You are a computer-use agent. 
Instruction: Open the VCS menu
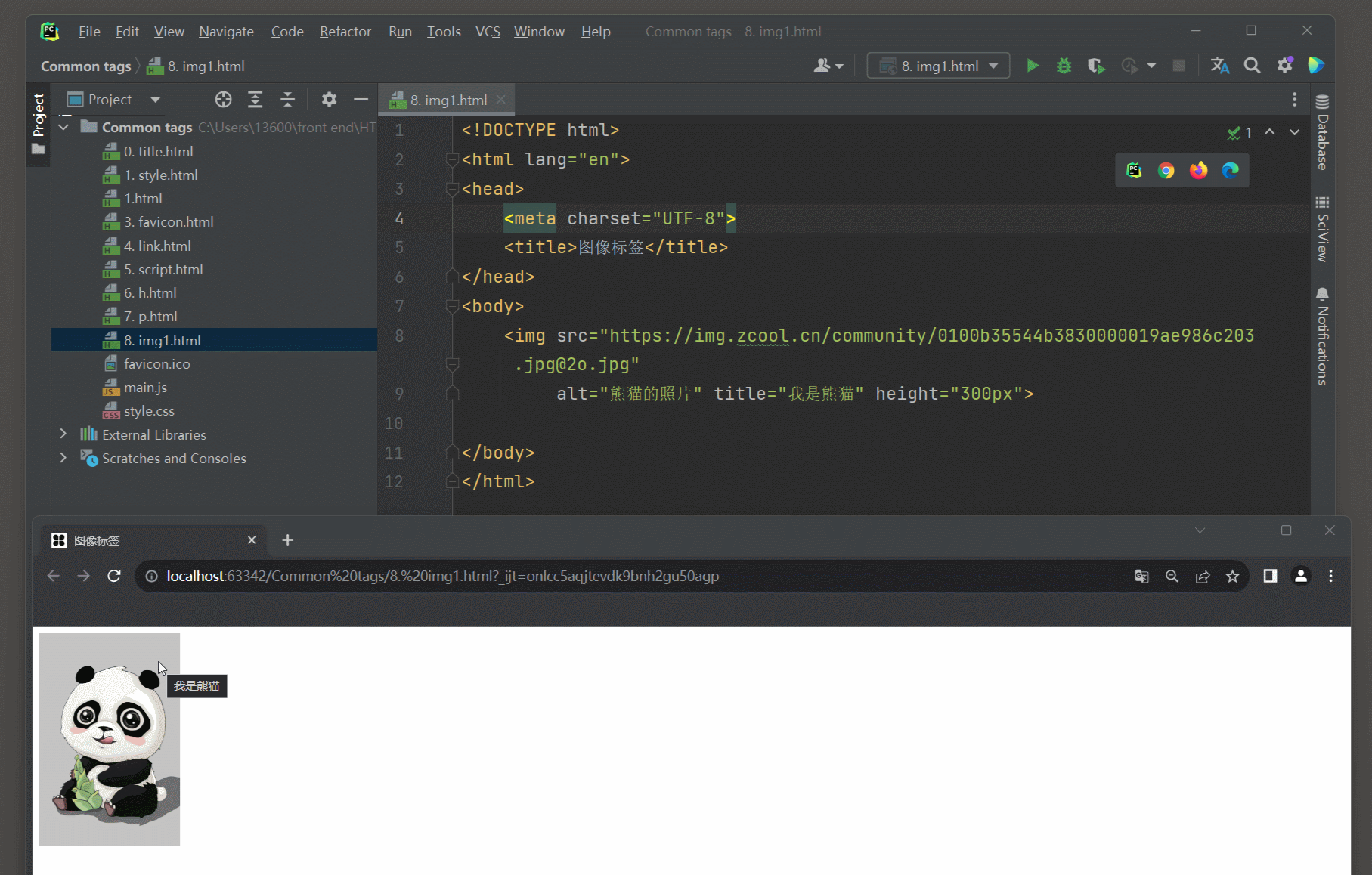[x=488, y=31]
